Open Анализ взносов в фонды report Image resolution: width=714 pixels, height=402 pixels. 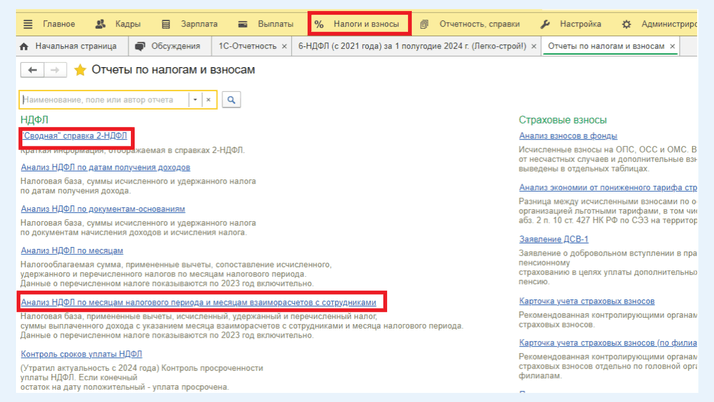point(568,136)
